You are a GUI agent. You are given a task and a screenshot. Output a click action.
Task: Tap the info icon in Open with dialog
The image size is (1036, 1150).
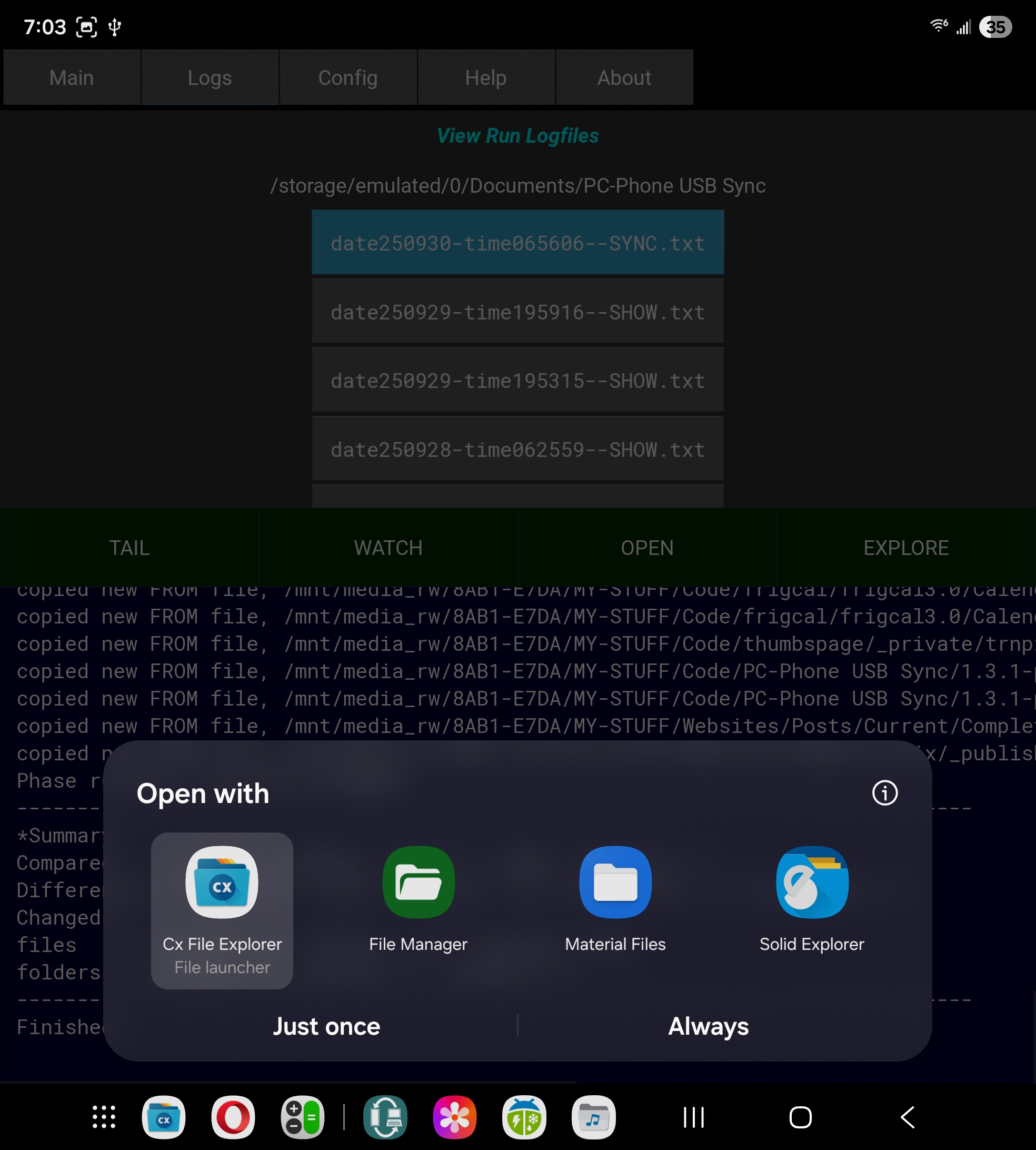[884, 793]
